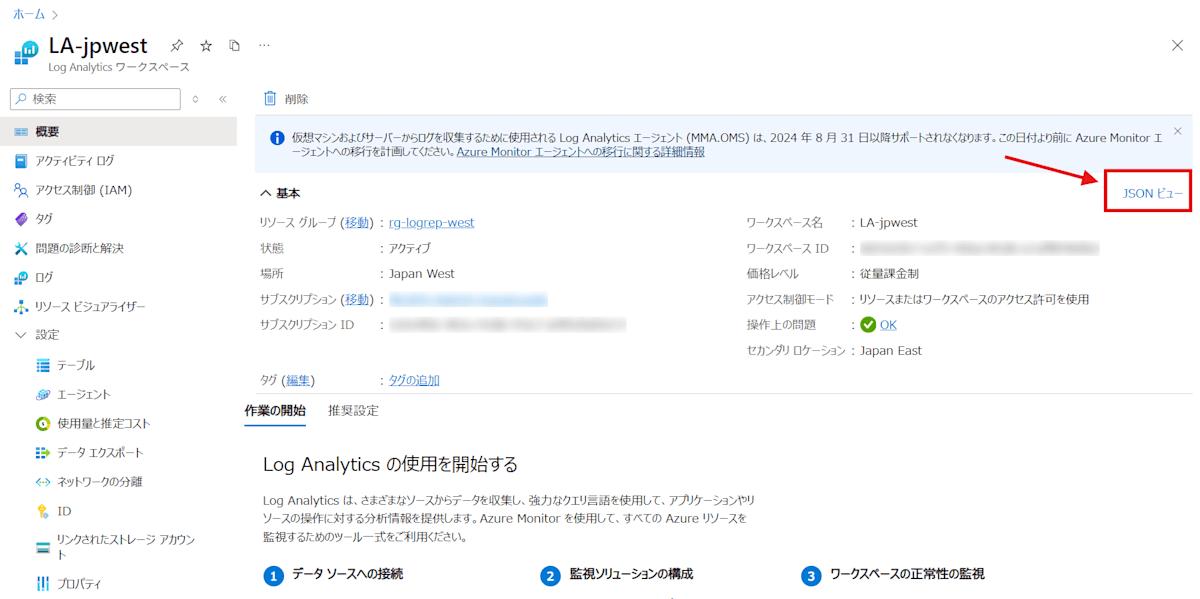Click the プロパティ bars icon
Image resolution: width=1200 pixels, height=599 pixels.
point(43,583)
